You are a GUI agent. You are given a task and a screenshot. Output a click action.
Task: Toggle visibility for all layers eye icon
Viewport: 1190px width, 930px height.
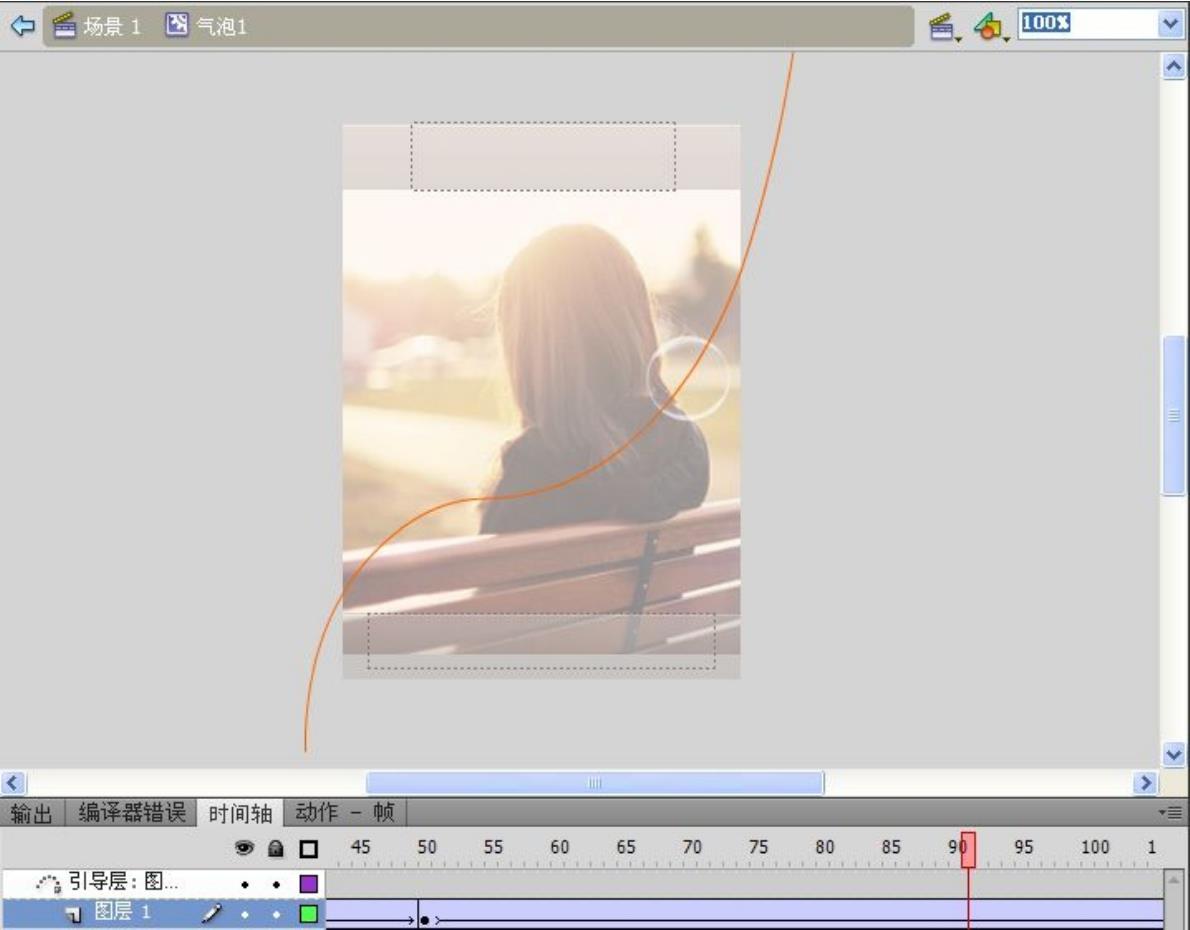[x=244, y=848]
